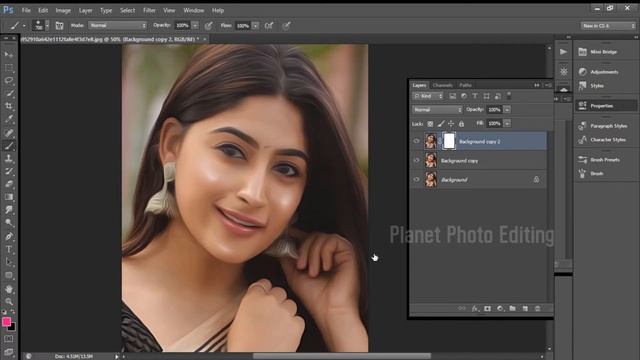The width and height of the screenshot is (640, 360).
Task: Select the Pen tool
Action: 9,236
